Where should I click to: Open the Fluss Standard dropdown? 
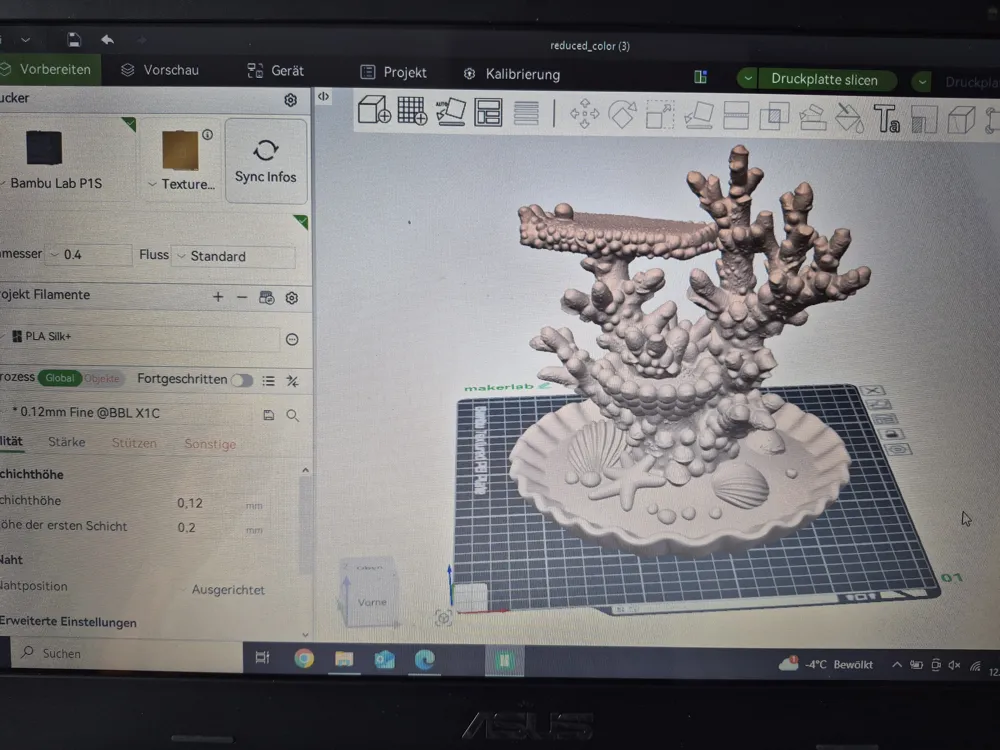(233, 256)
